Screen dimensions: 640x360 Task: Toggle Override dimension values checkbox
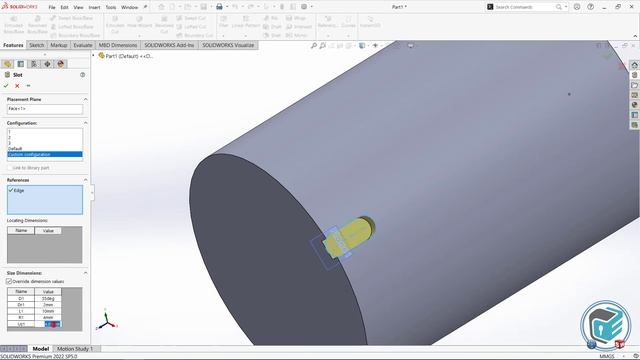click(x=9, y=282)
